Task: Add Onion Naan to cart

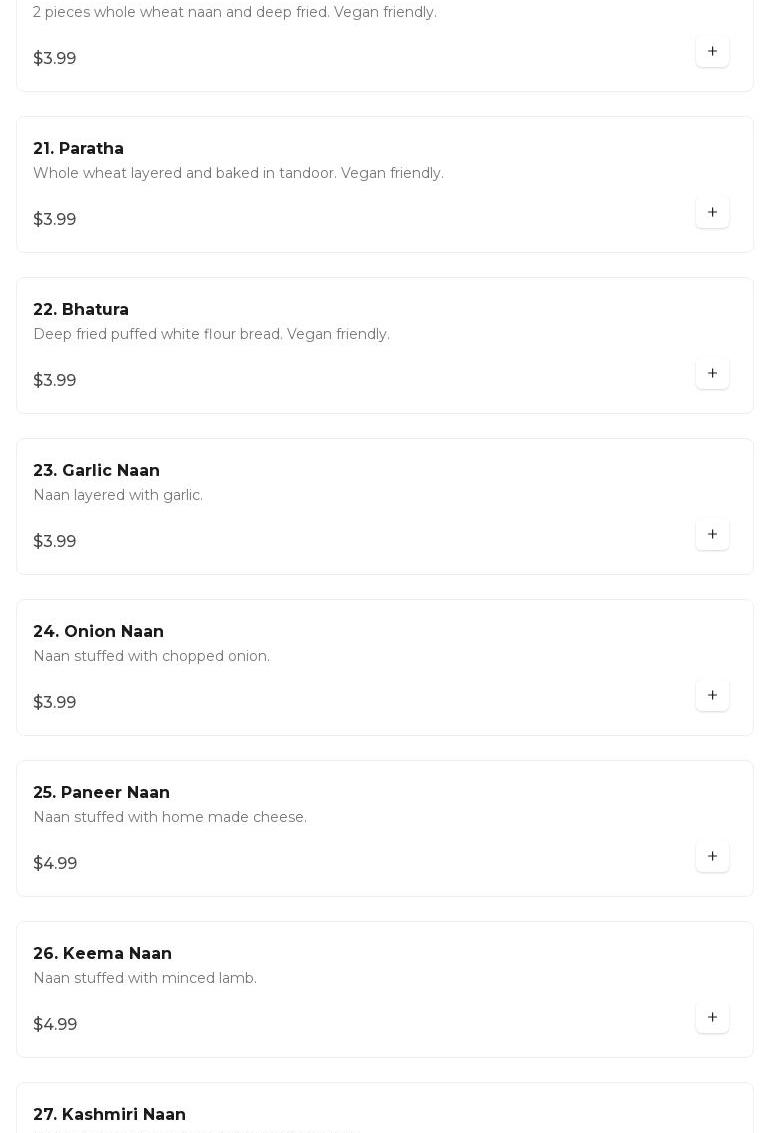Action: pos(712,696)
